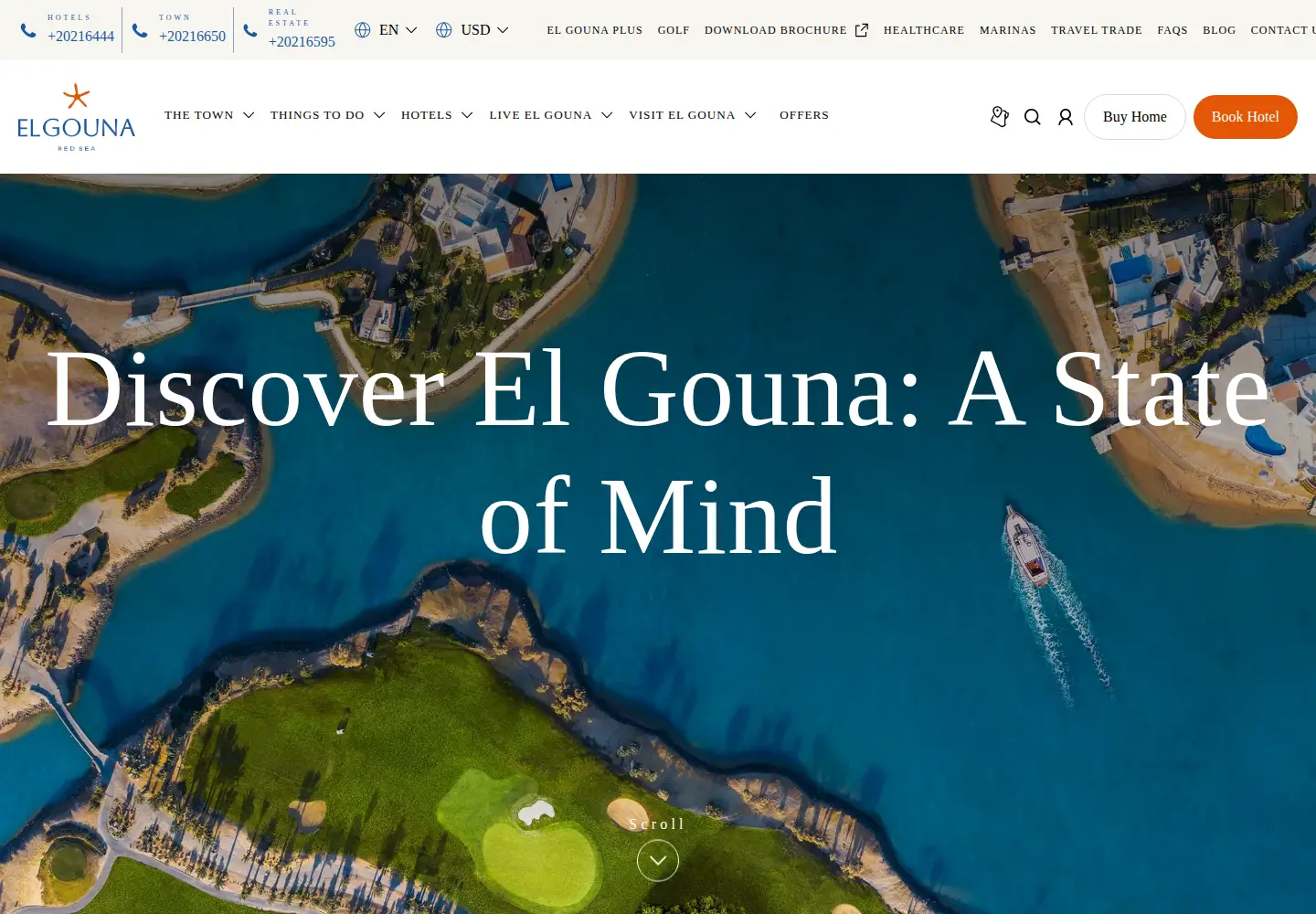Call real estate number +20216595
The height and width of the screenshot is (914, 1316).
302,42
